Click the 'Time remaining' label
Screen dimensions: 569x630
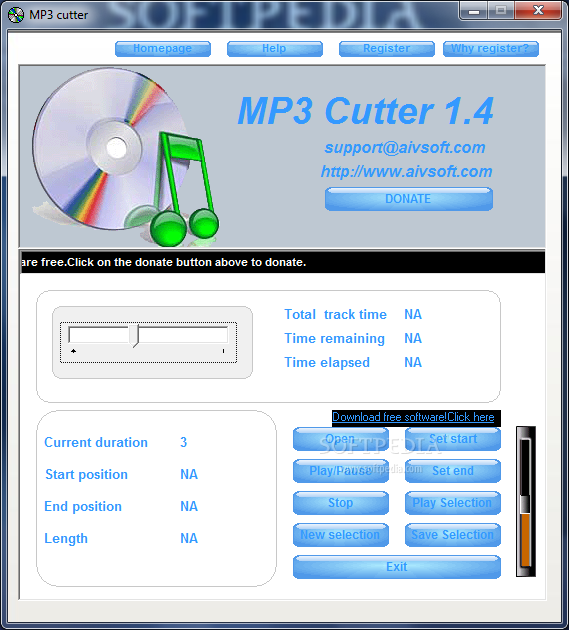point(335,339)
